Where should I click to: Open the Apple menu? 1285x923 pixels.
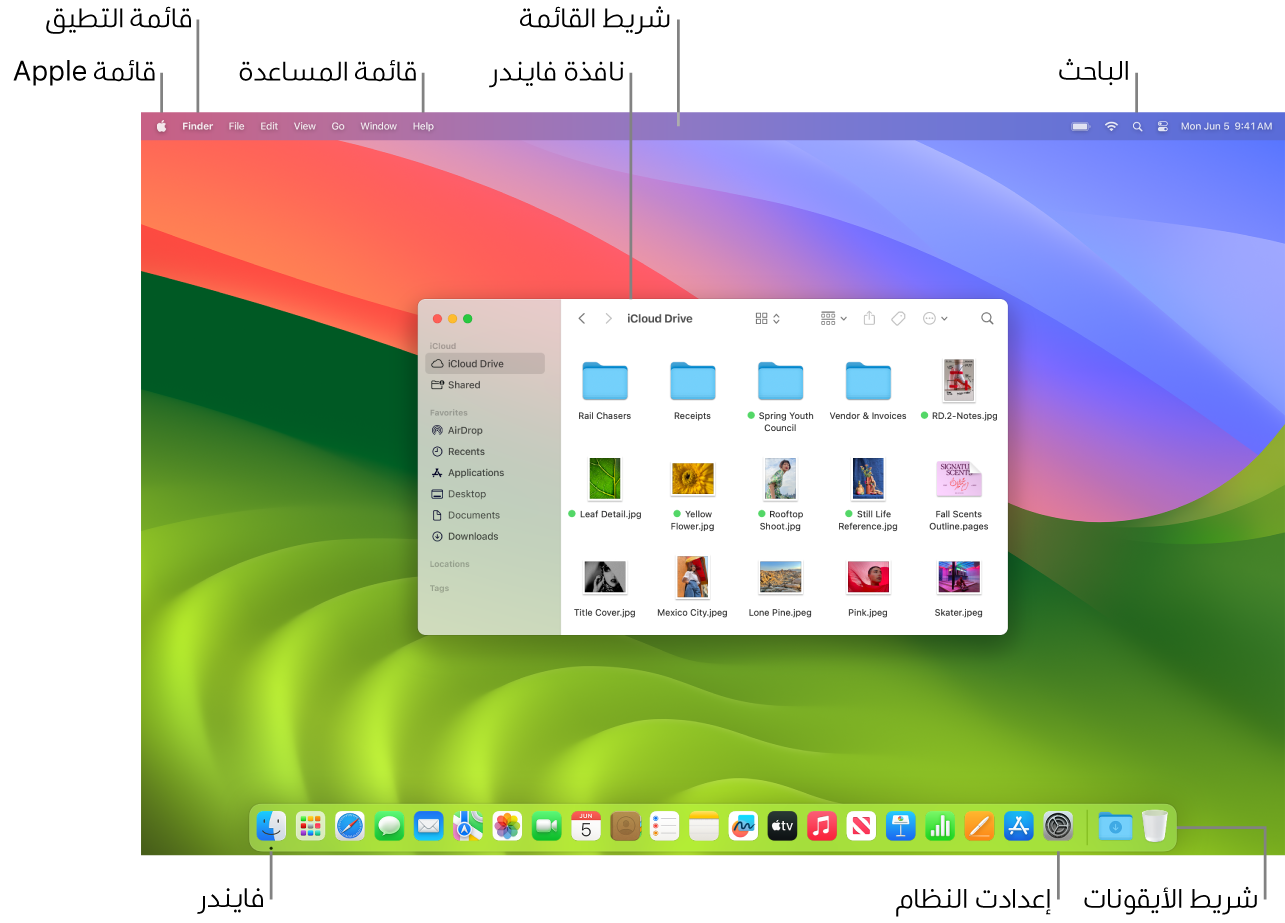(x=161, y=126)
